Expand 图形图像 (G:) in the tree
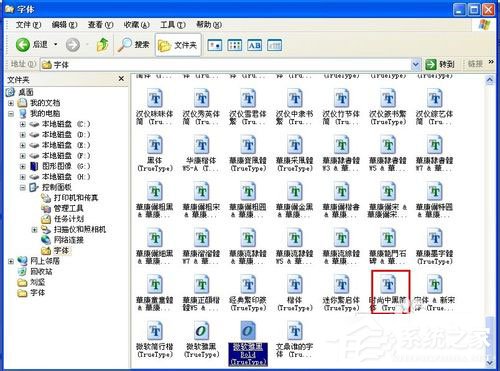The width and height of the screenshot is (500, 371). pos(23,166)
